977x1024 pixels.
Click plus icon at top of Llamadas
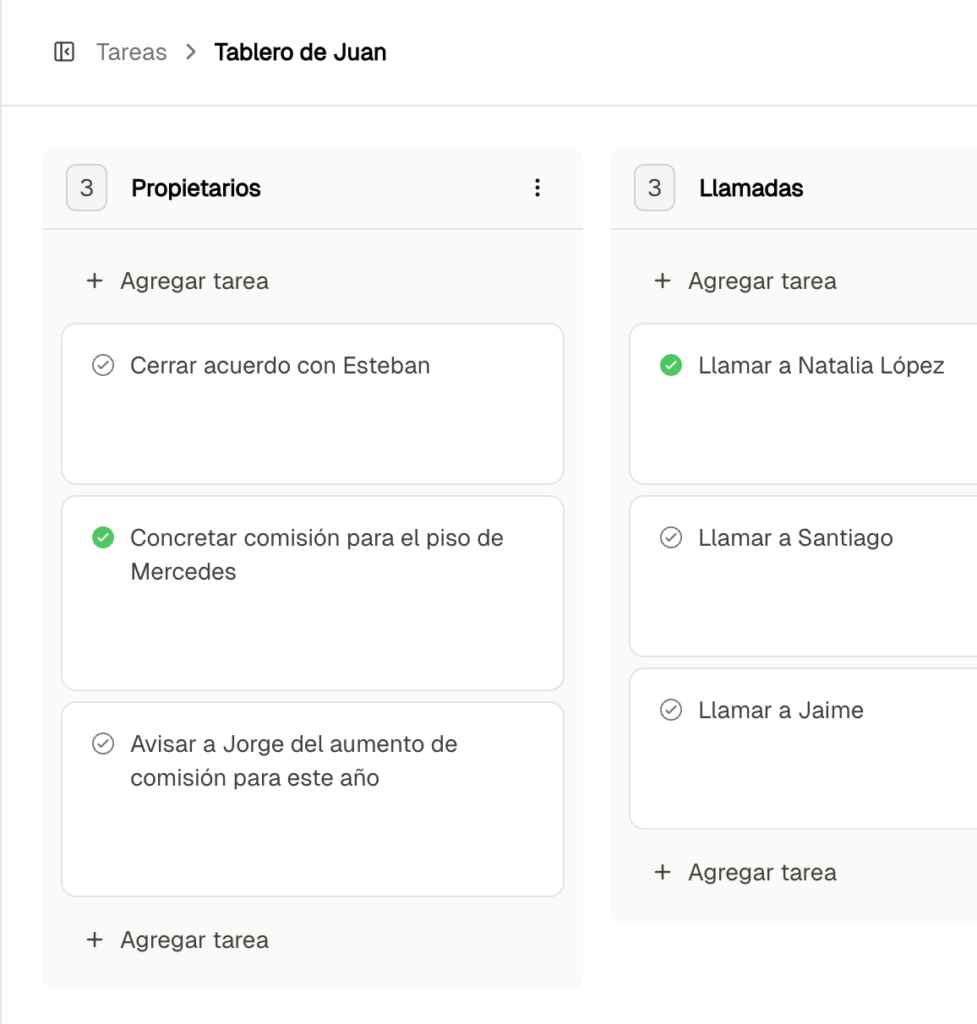point(662,281)
